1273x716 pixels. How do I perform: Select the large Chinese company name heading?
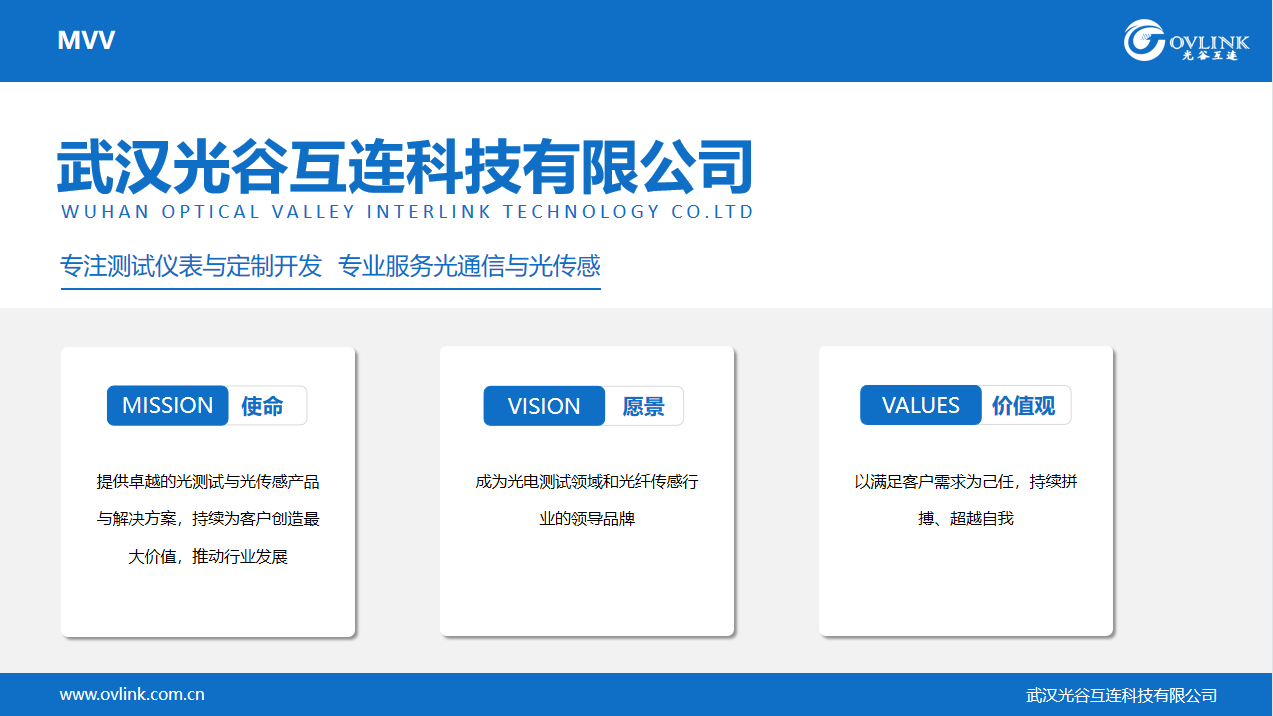point(405,166)
